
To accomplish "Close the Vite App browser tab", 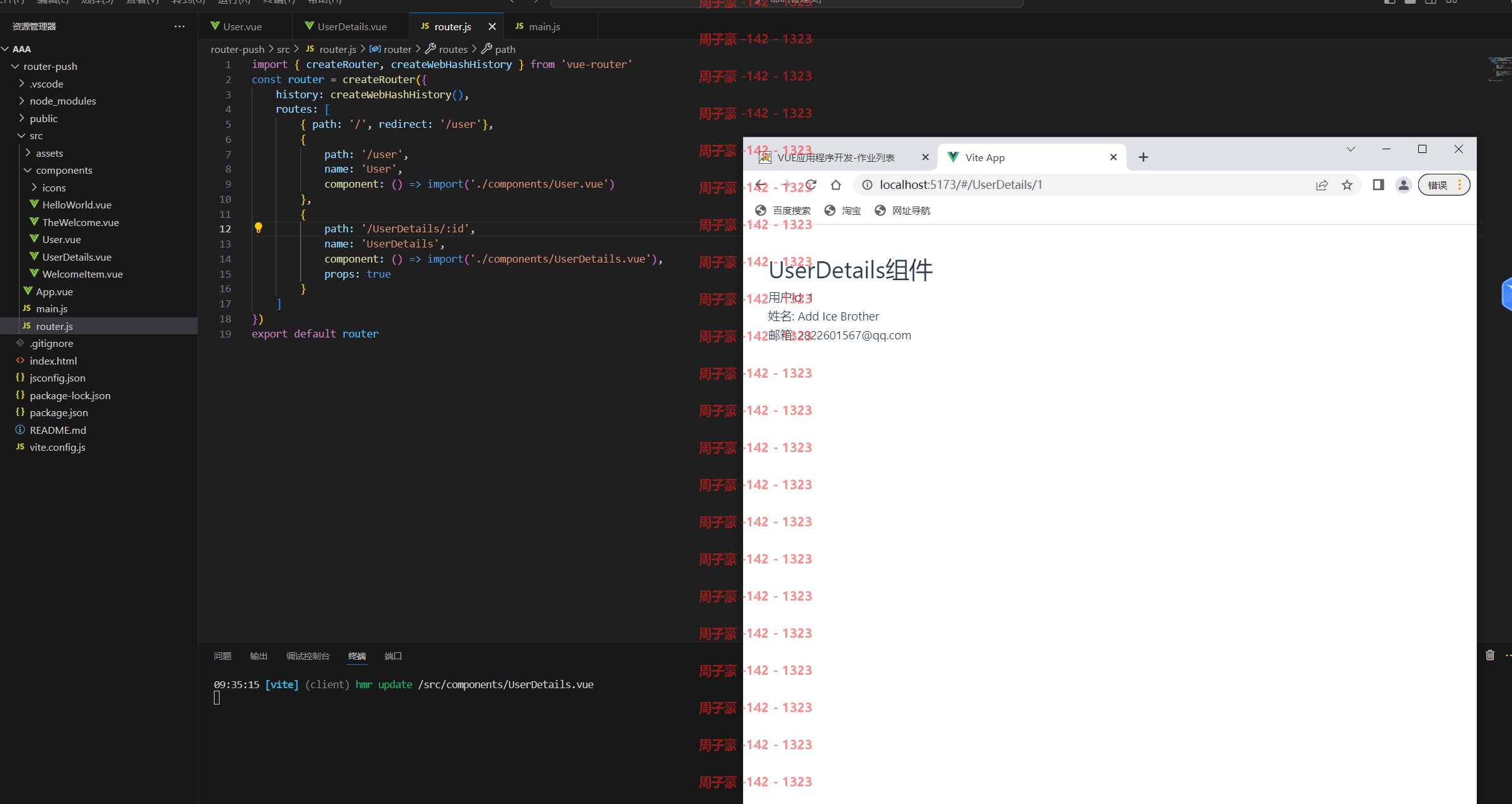I will [1113, 157].
